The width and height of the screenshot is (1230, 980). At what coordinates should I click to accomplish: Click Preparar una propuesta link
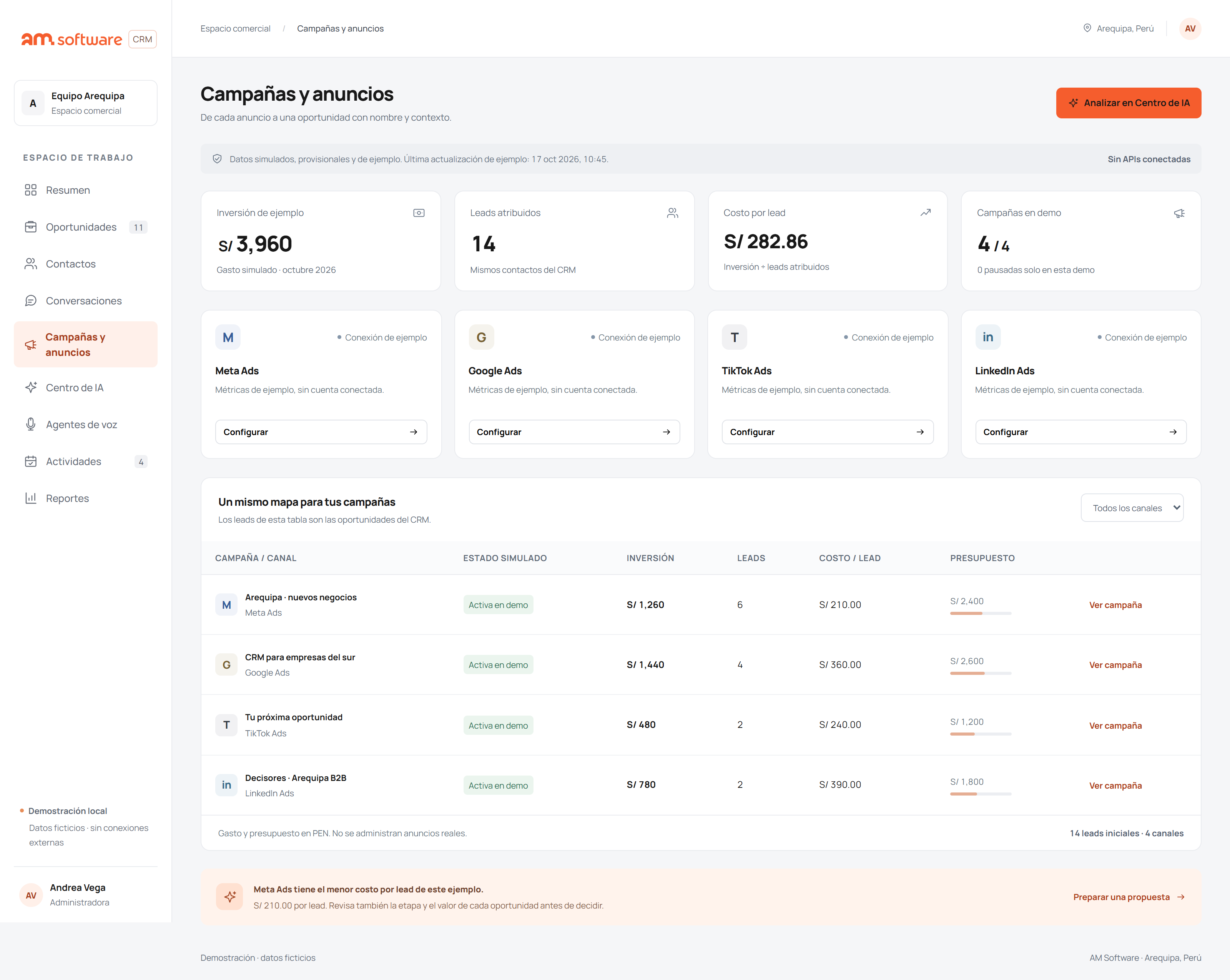(x=1129, y=897)
